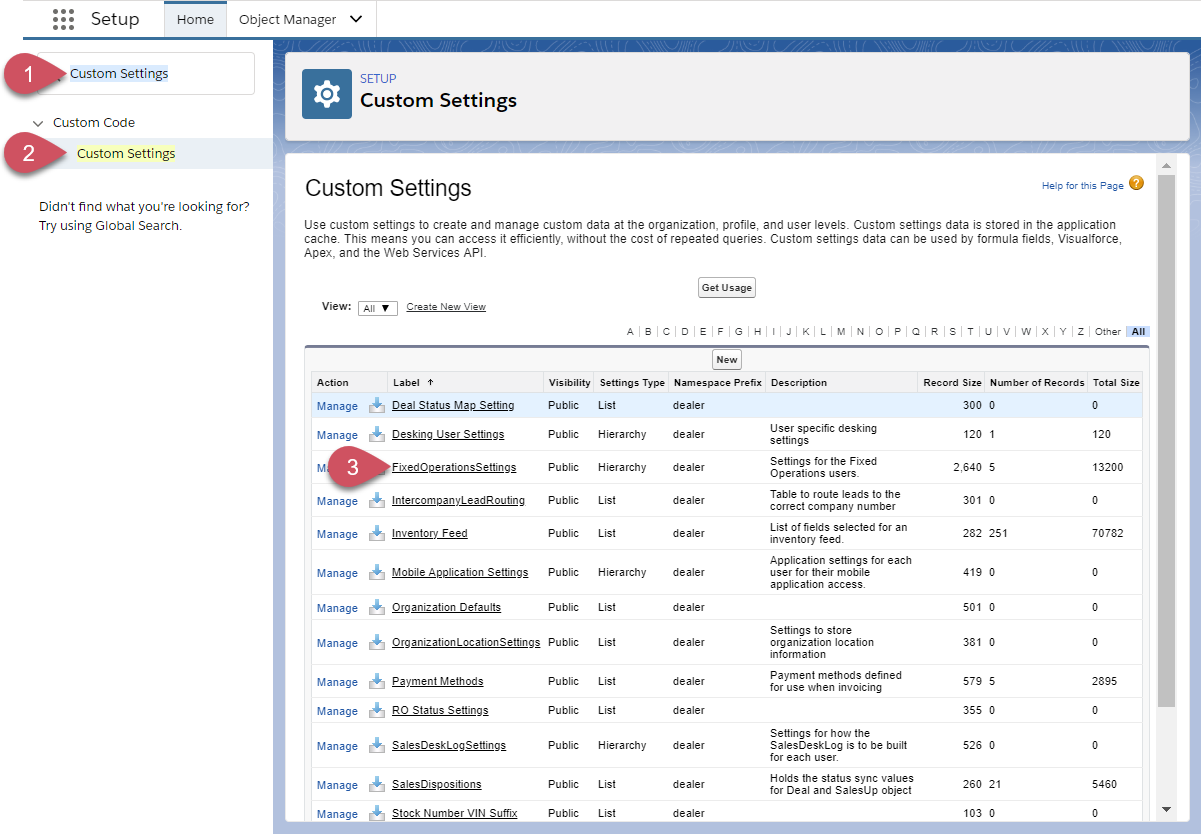
Task: Click the Create New View link
Action: pos(446,307)
